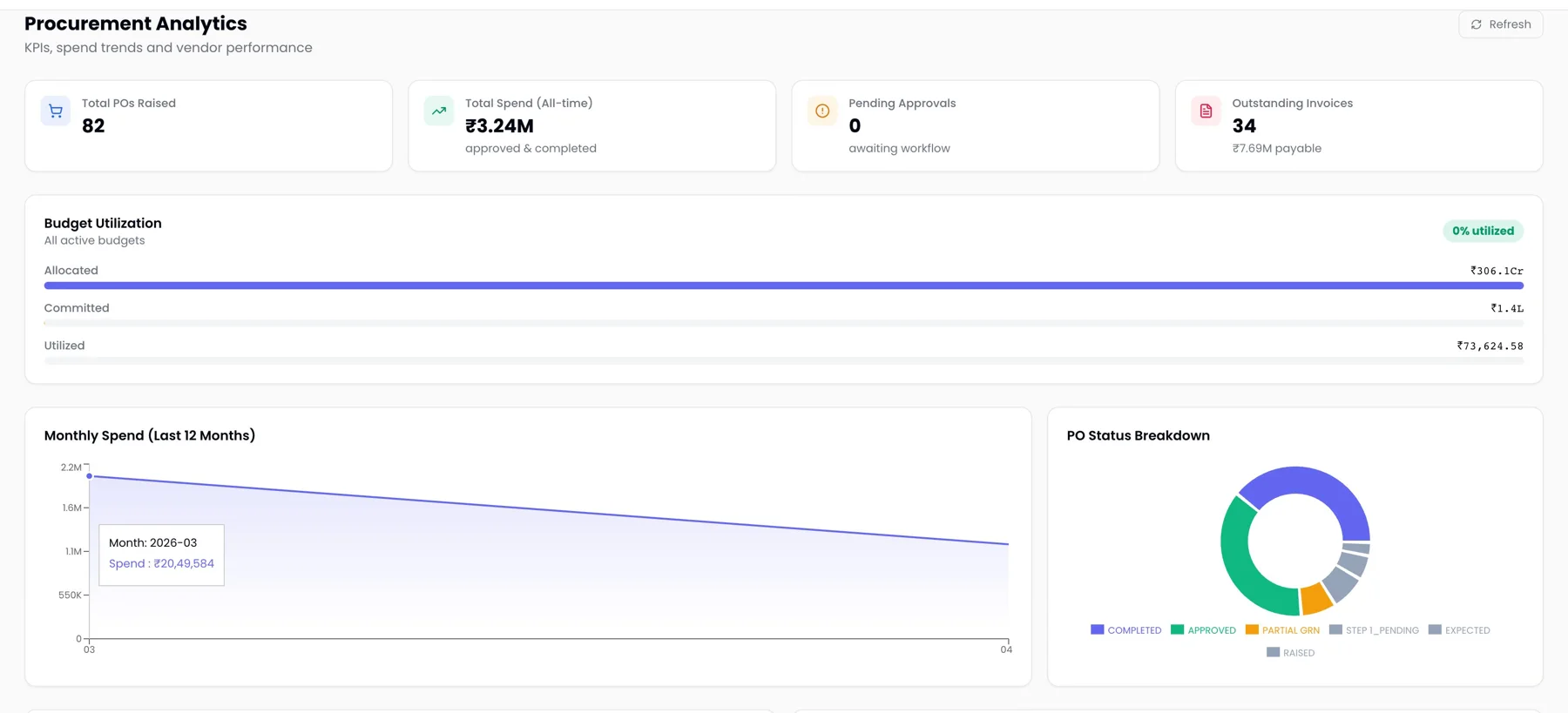
Task: Click the tooltip text Month: 2026-03
Action: 152,542
